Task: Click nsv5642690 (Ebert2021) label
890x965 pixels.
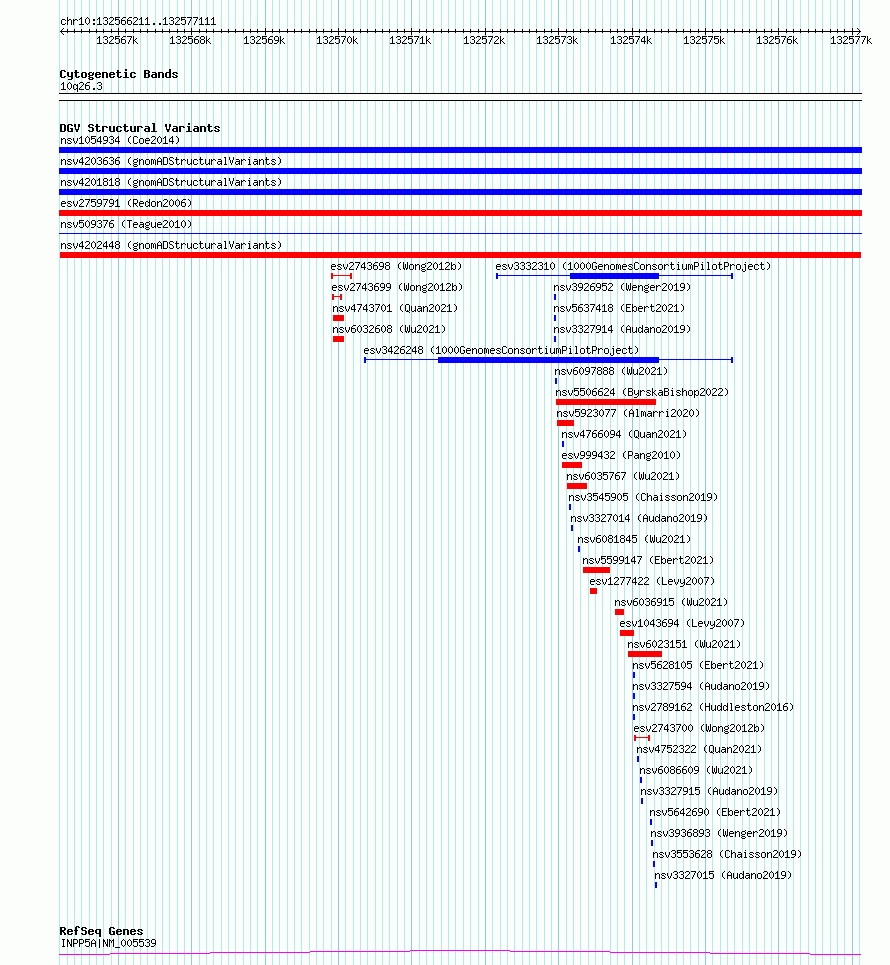Action: click(x=715, y=812)
